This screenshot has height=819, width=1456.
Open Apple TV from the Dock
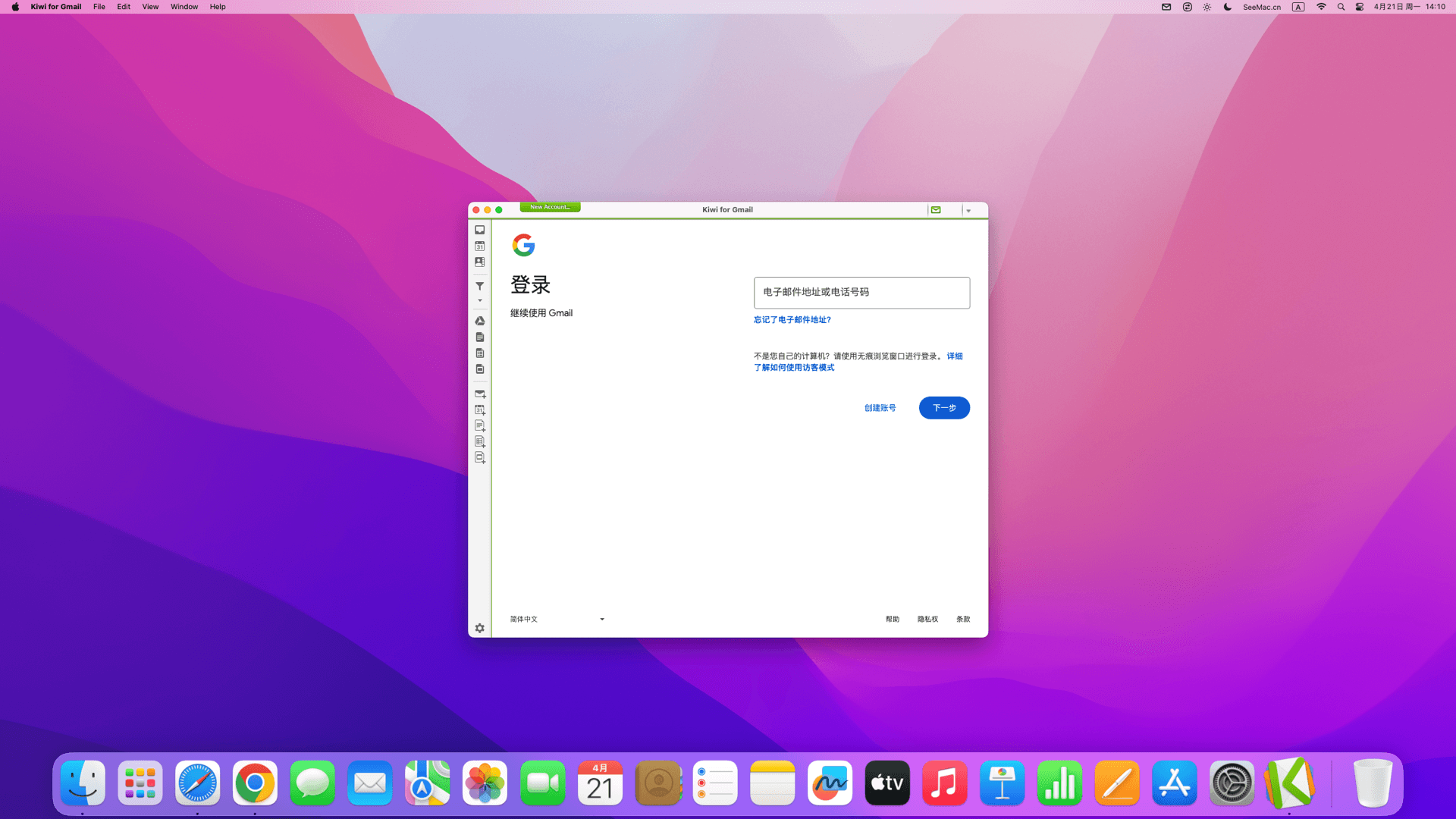coord(887,783)
